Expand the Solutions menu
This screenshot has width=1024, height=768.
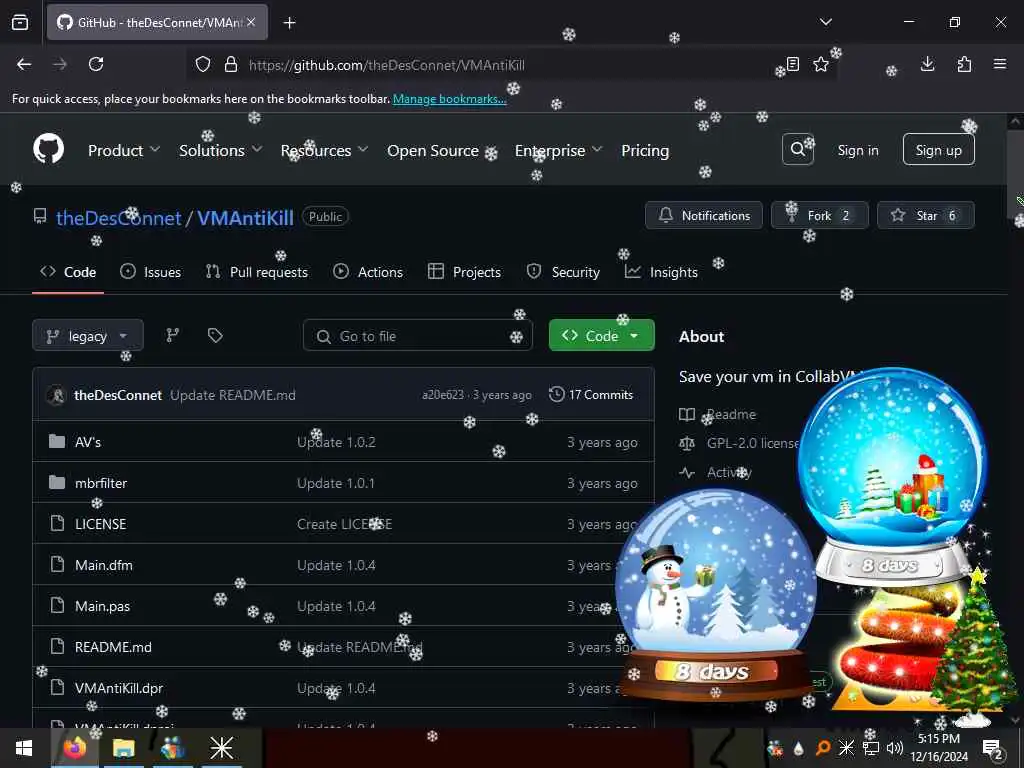221,150
